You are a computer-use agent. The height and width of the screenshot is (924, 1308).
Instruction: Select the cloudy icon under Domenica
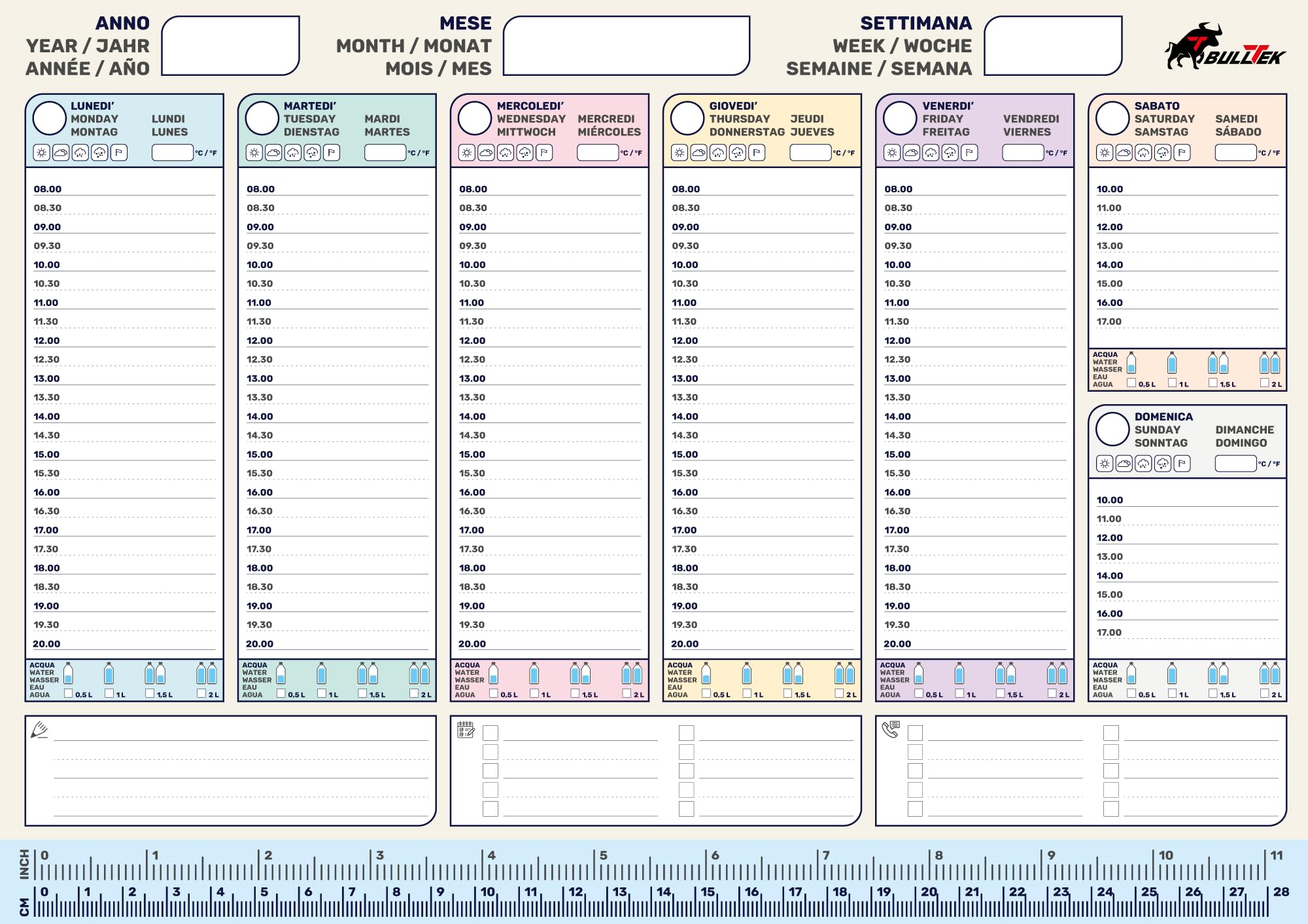coord(1124,464)
